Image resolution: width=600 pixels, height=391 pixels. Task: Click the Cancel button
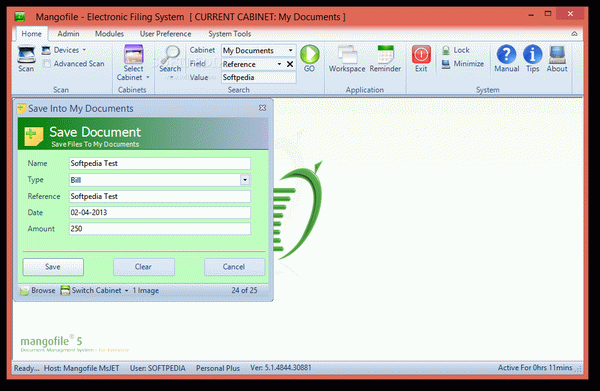pos(235,267)
